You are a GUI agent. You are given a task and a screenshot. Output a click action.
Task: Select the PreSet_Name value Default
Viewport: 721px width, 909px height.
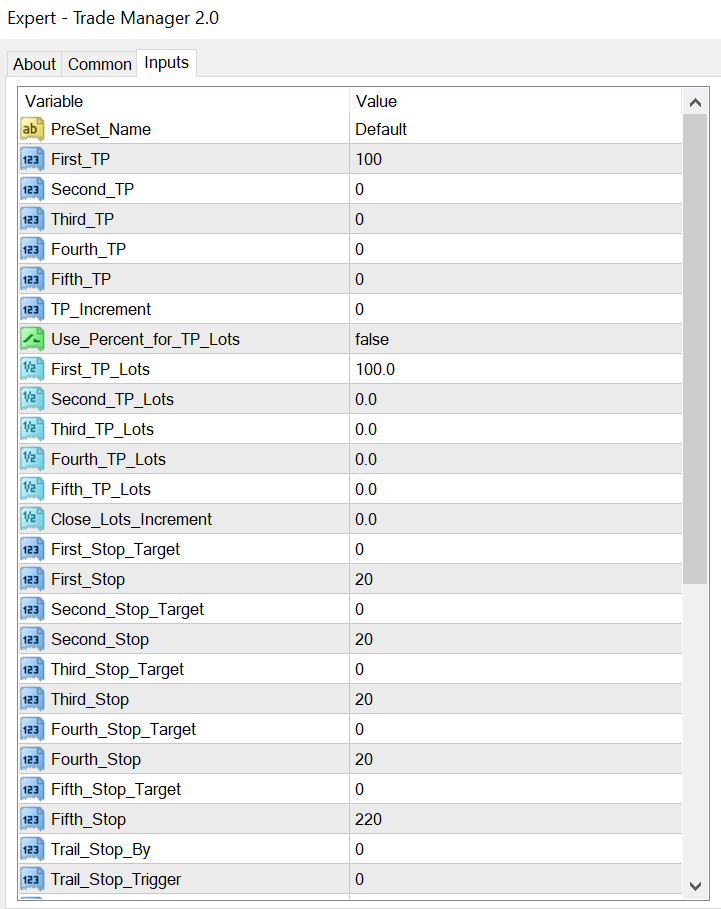(381, 129)
